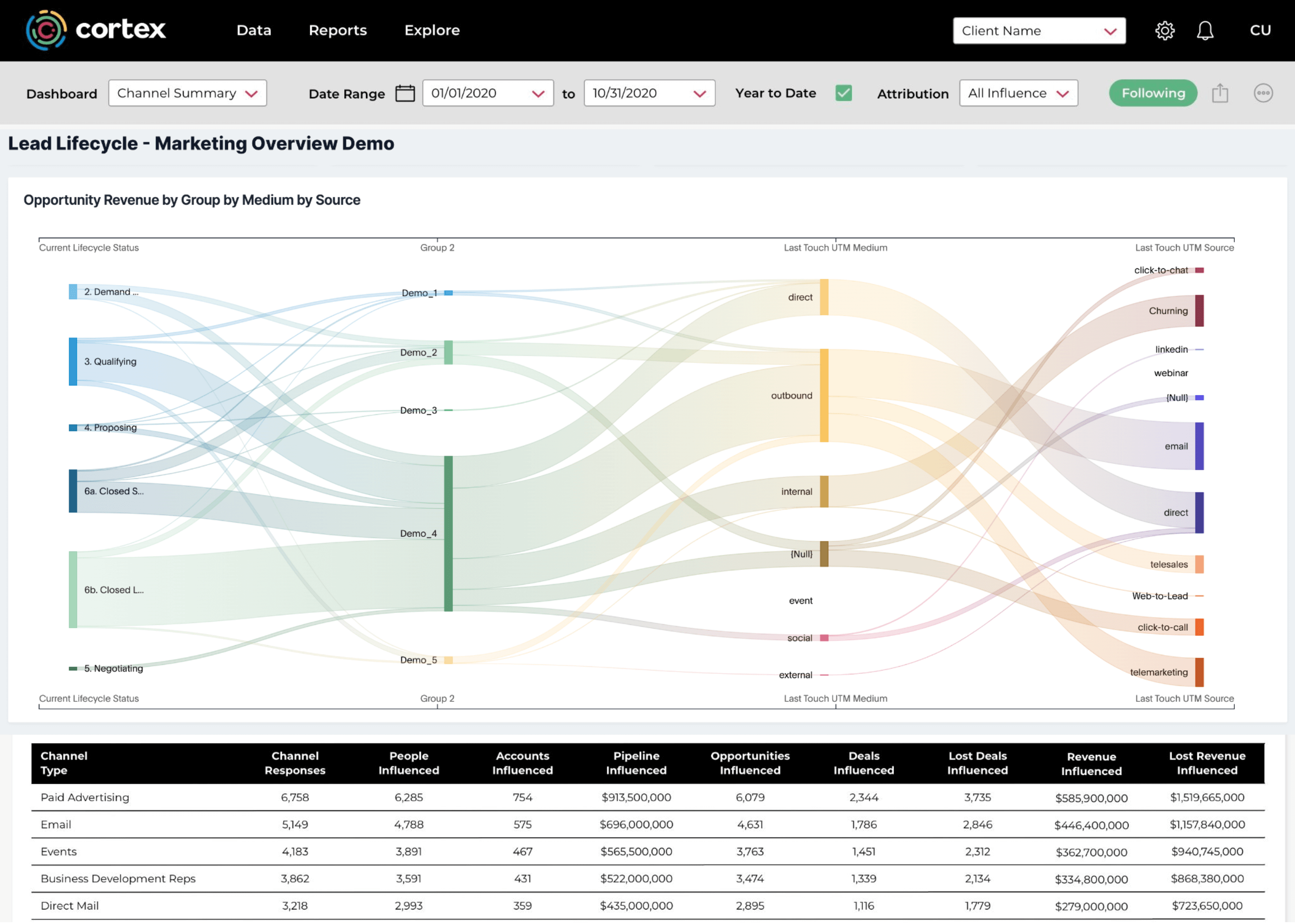Open the settings gear icon
1295x924 pixels.
pyautogui.click(x=1164, y=31)
